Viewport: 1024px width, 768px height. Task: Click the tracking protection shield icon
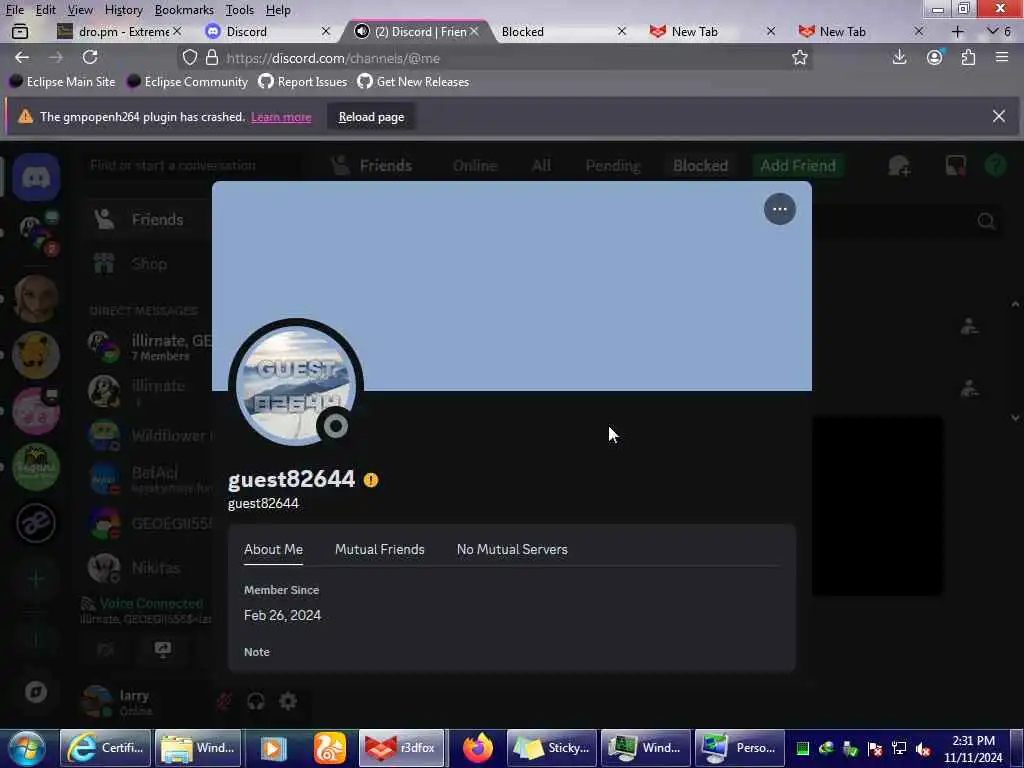[x=189, y=57]
